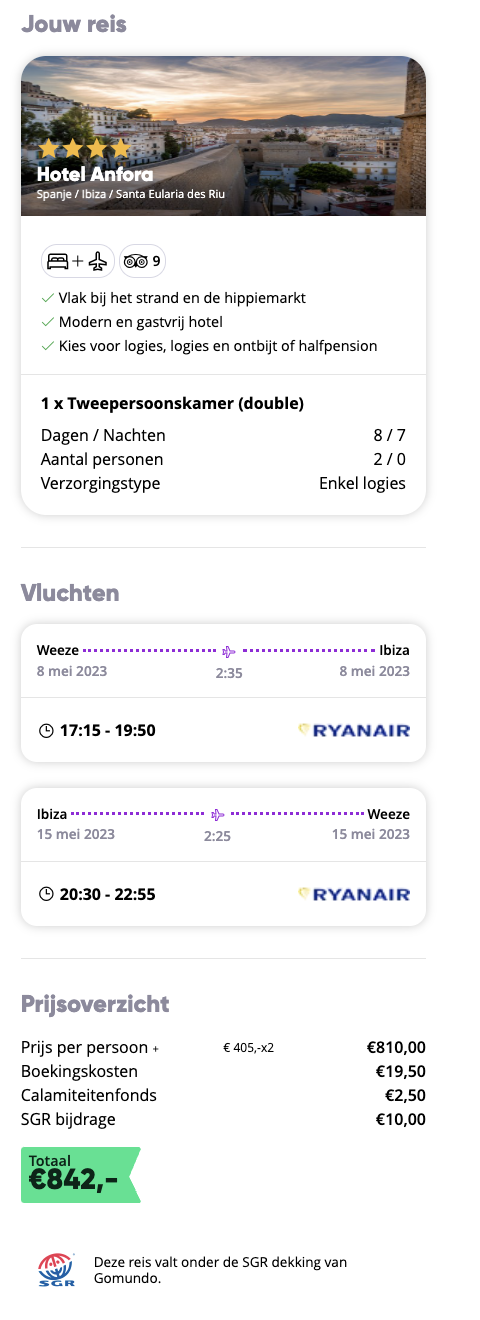
Task: Open the TripAdvisor rating 9 badge
Action: click(x=142, y=261)
